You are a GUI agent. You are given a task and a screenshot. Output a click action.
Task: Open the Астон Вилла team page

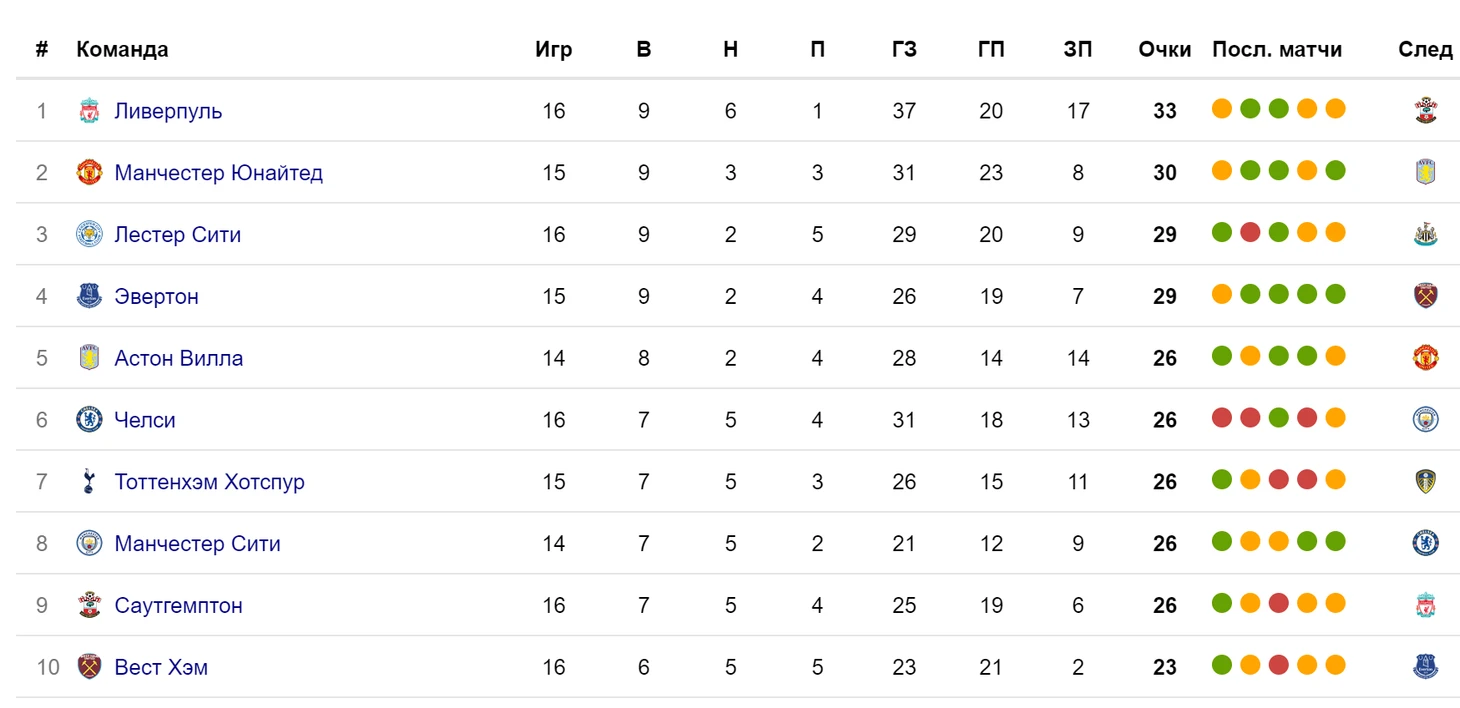click(179, 358)
